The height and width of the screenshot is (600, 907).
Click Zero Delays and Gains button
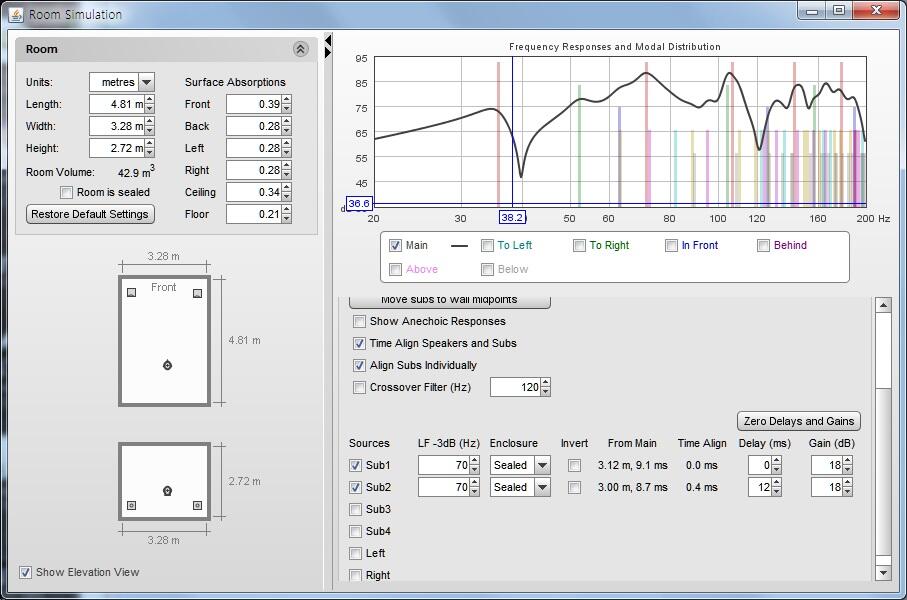(798, 421)
